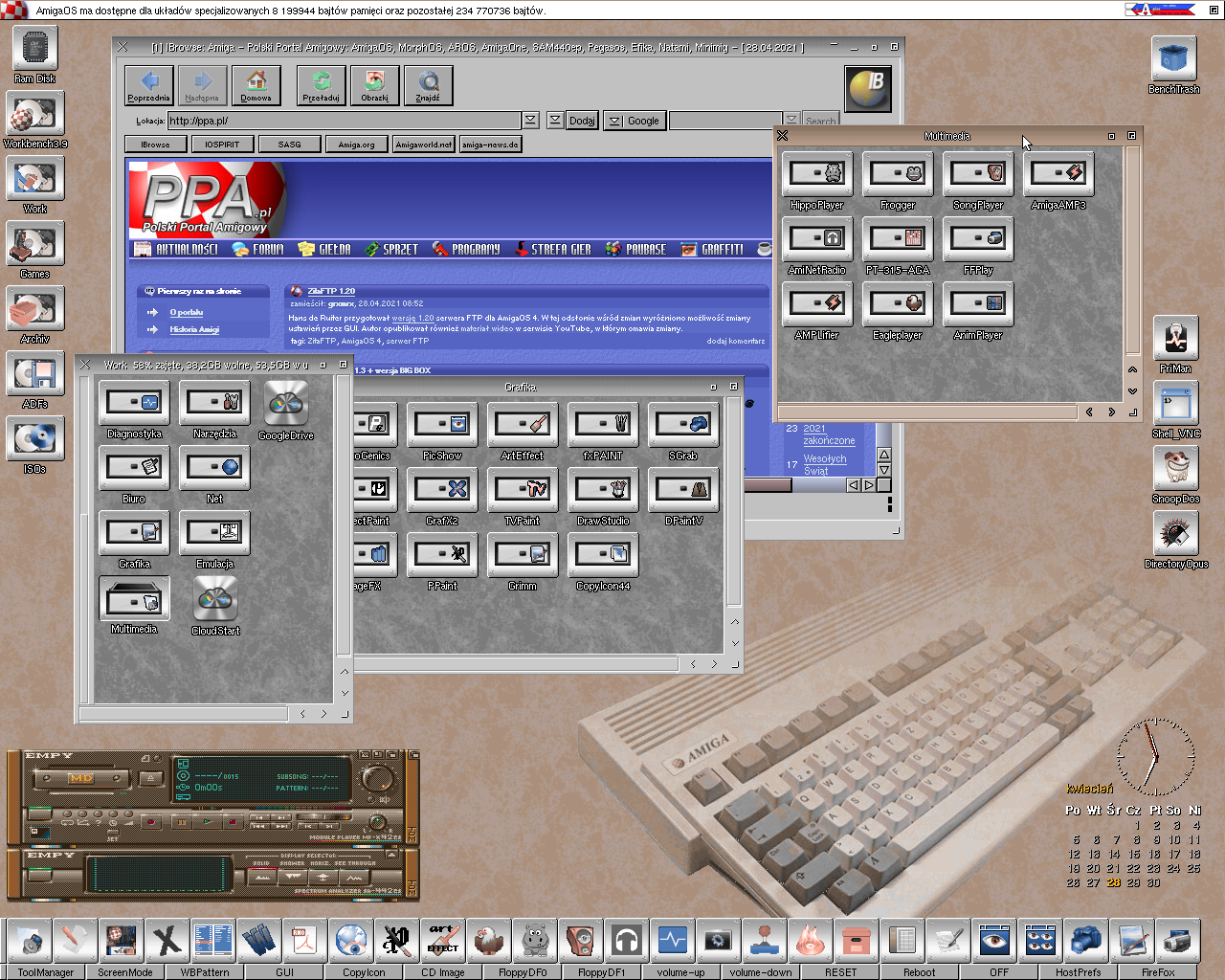Image resolution: width=1225 pixels, height=980 pixels.
Task: Go home with Domowa button in IBrowse
Action: (256, 85)
